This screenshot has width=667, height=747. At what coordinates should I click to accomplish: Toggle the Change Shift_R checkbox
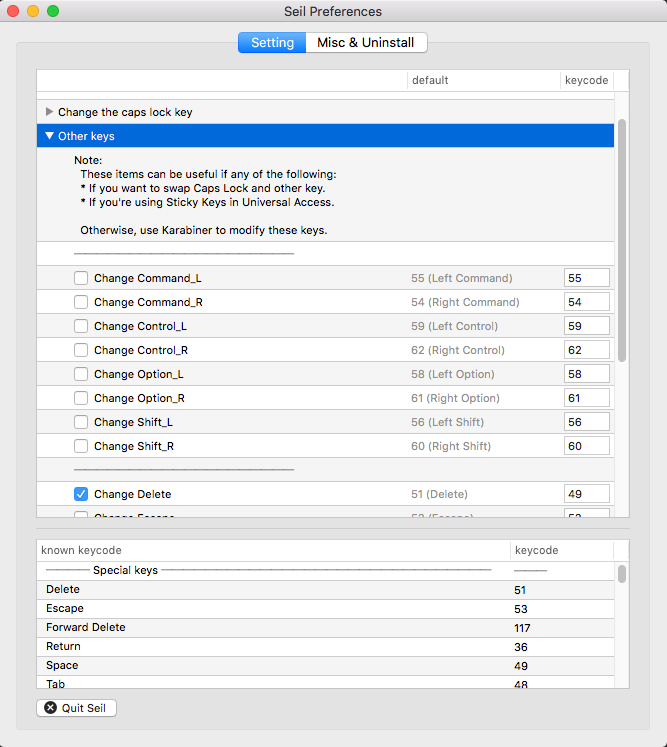click(x=81, y=446)
